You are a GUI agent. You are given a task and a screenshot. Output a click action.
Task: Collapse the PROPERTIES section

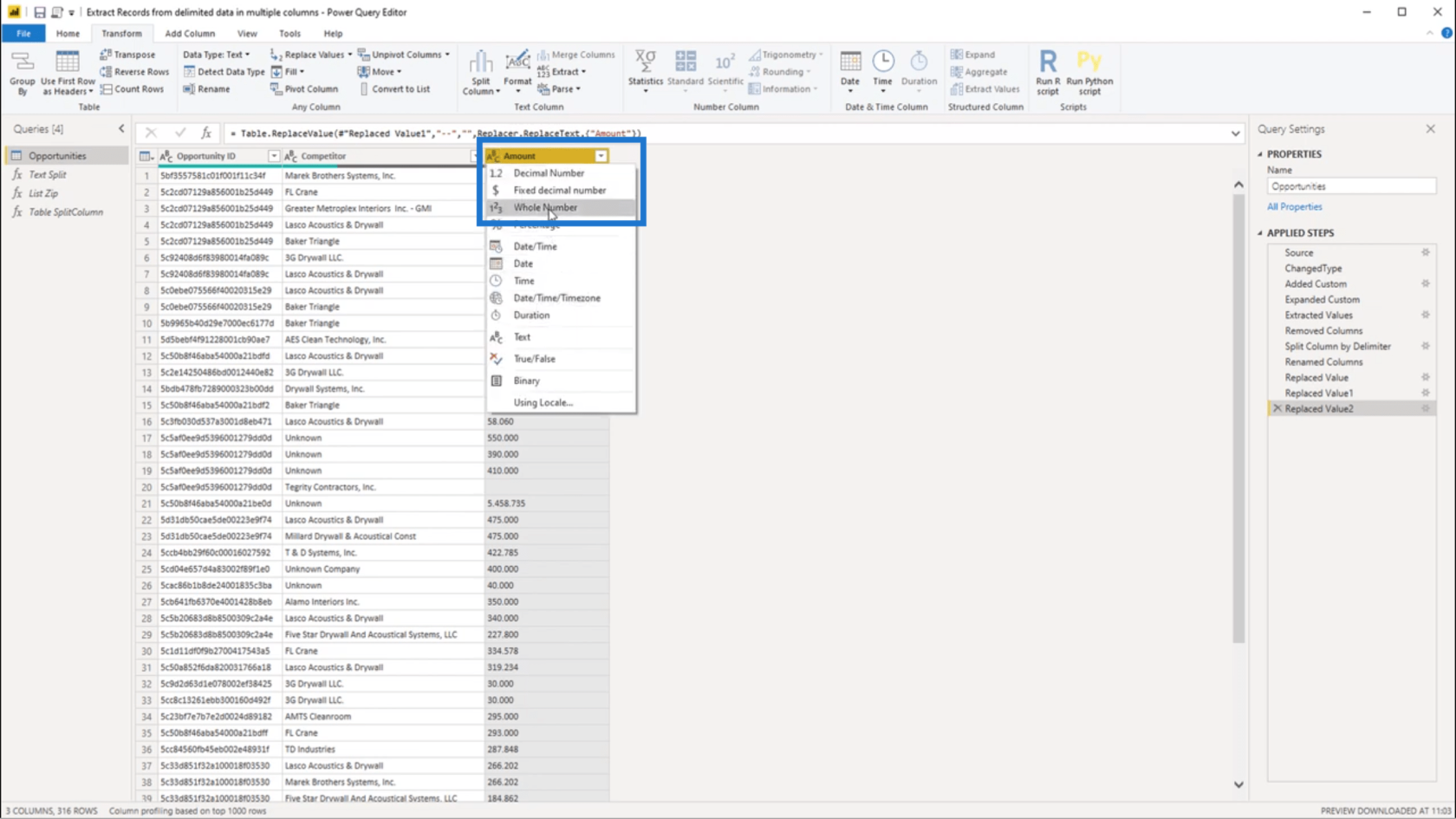pos(1260,154)
